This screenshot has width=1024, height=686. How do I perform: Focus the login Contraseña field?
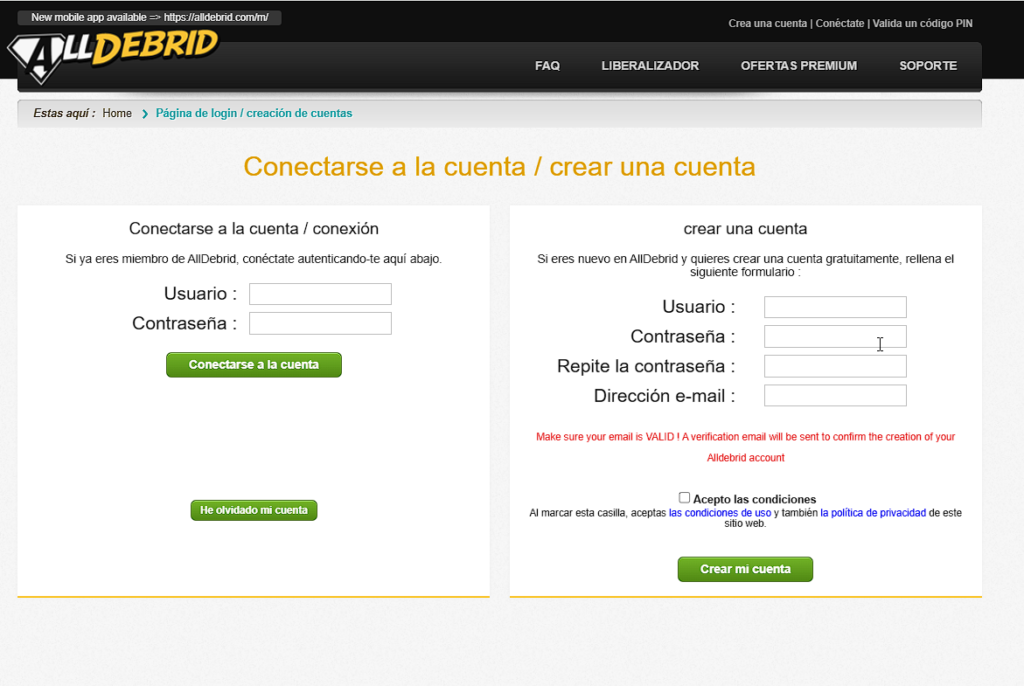tap(320, 323)
